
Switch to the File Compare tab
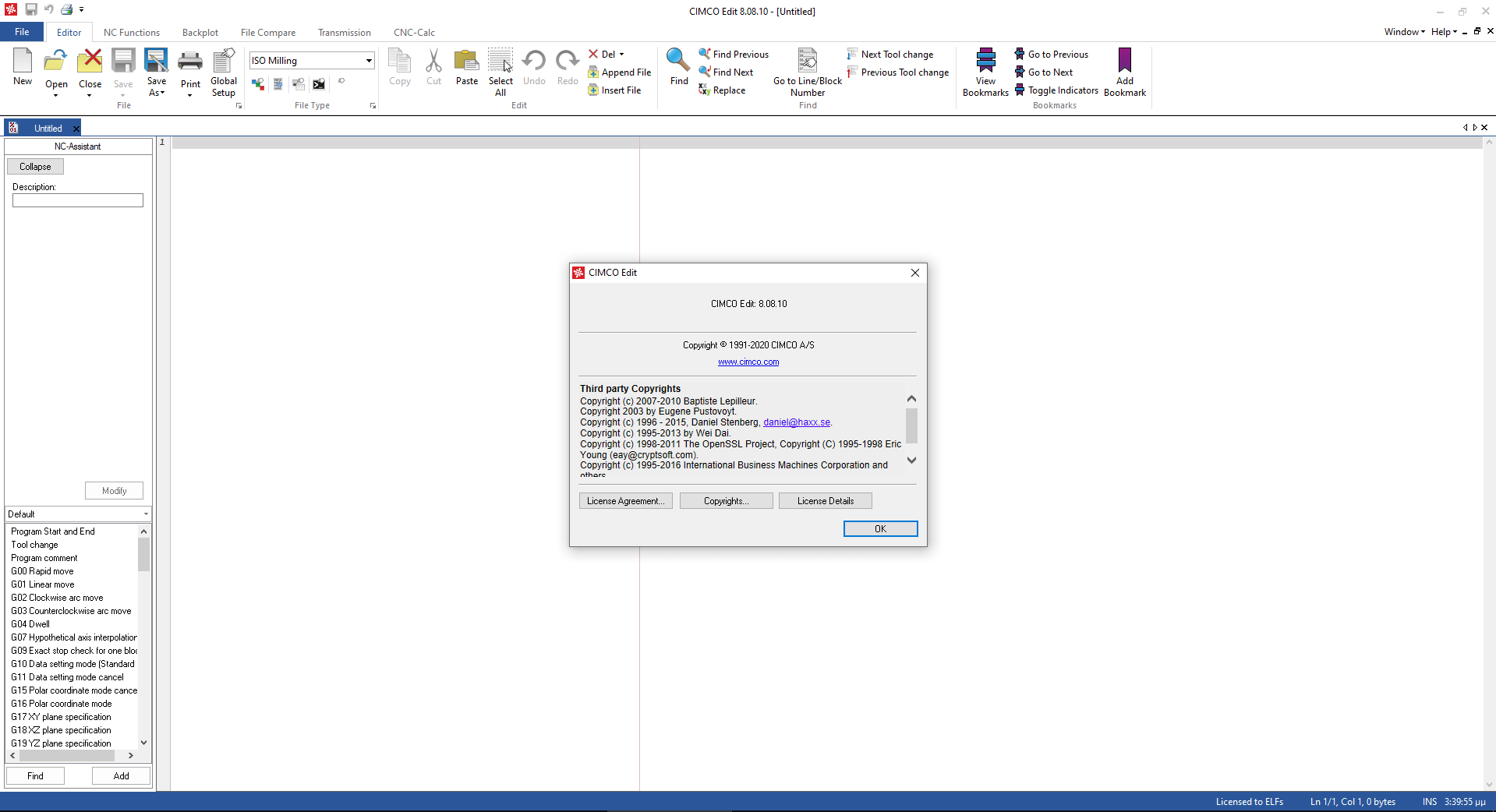point(268,32)
